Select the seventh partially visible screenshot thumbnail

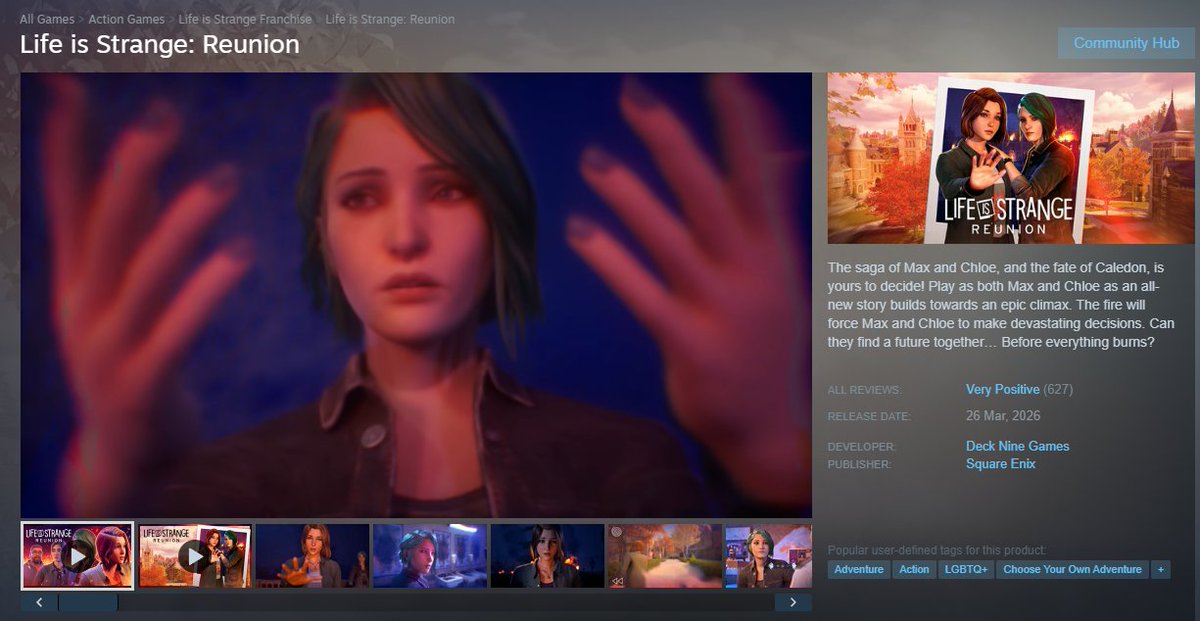pos(769,556)
